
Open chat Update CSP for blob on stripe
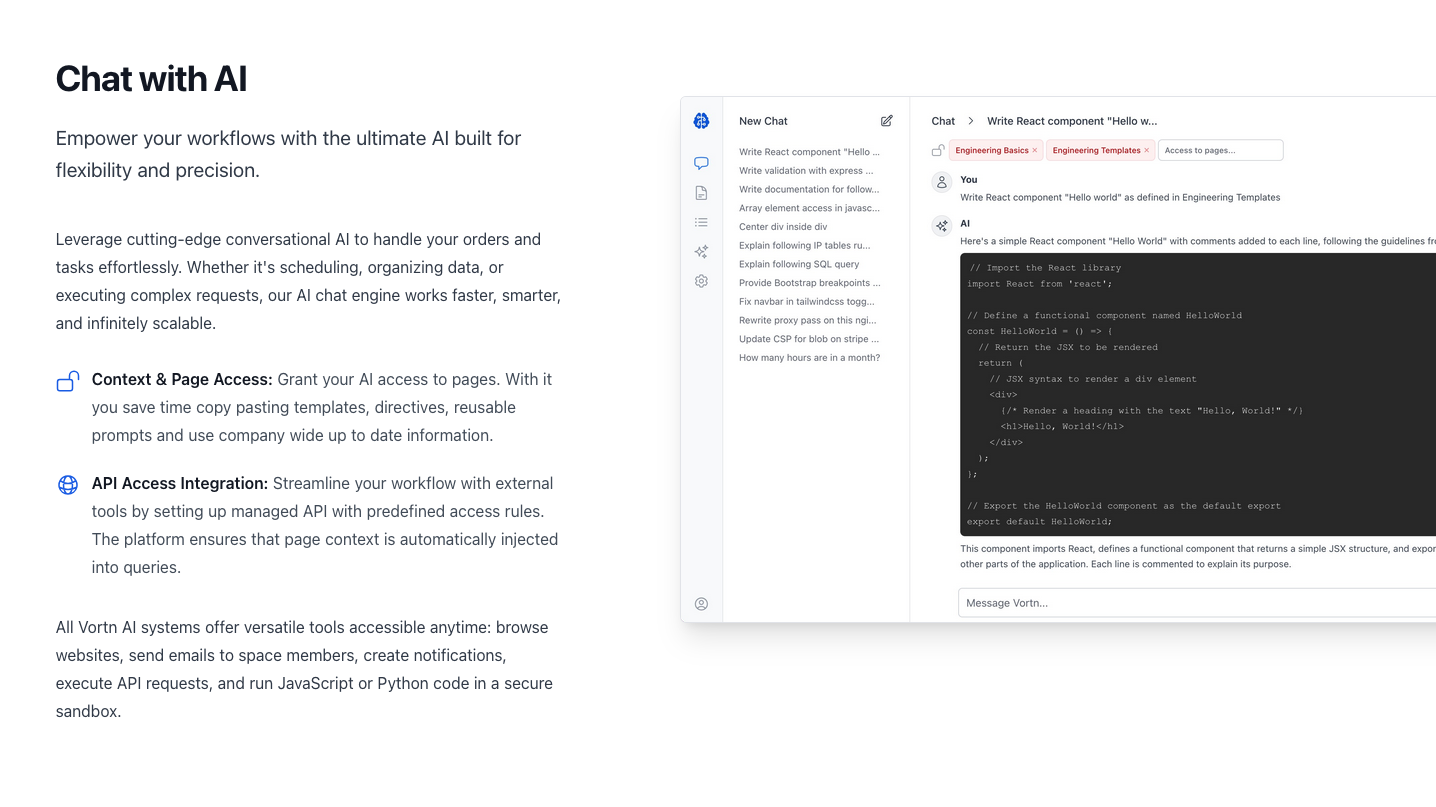coord(809,339)
